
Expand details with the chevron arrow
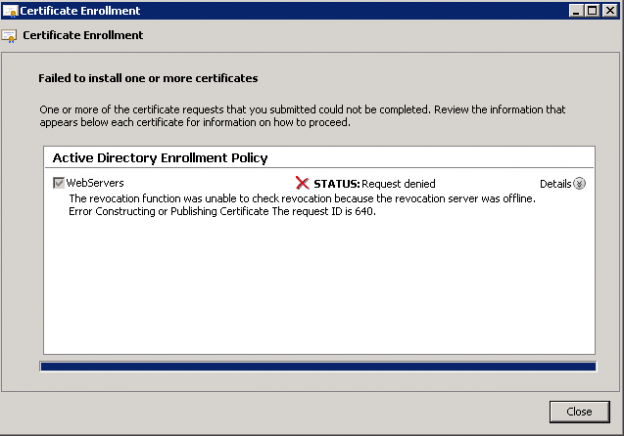[579, 183]
